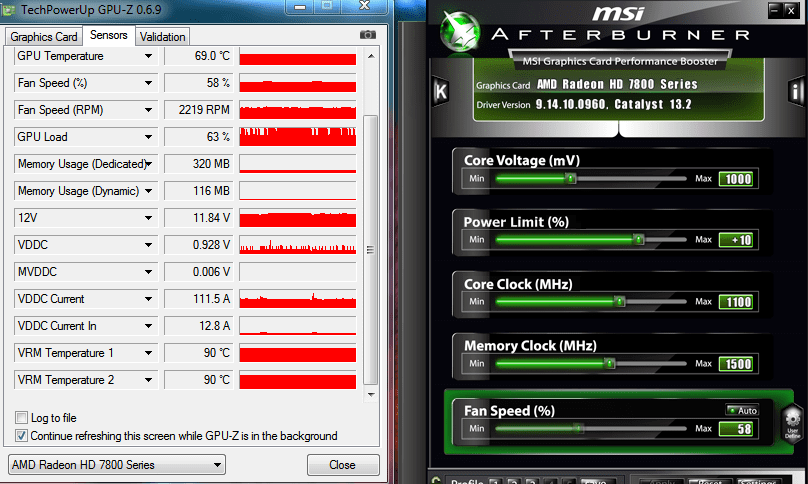Open the Fan Speed (RPM) sensor dropdown

tap(148, 110)
